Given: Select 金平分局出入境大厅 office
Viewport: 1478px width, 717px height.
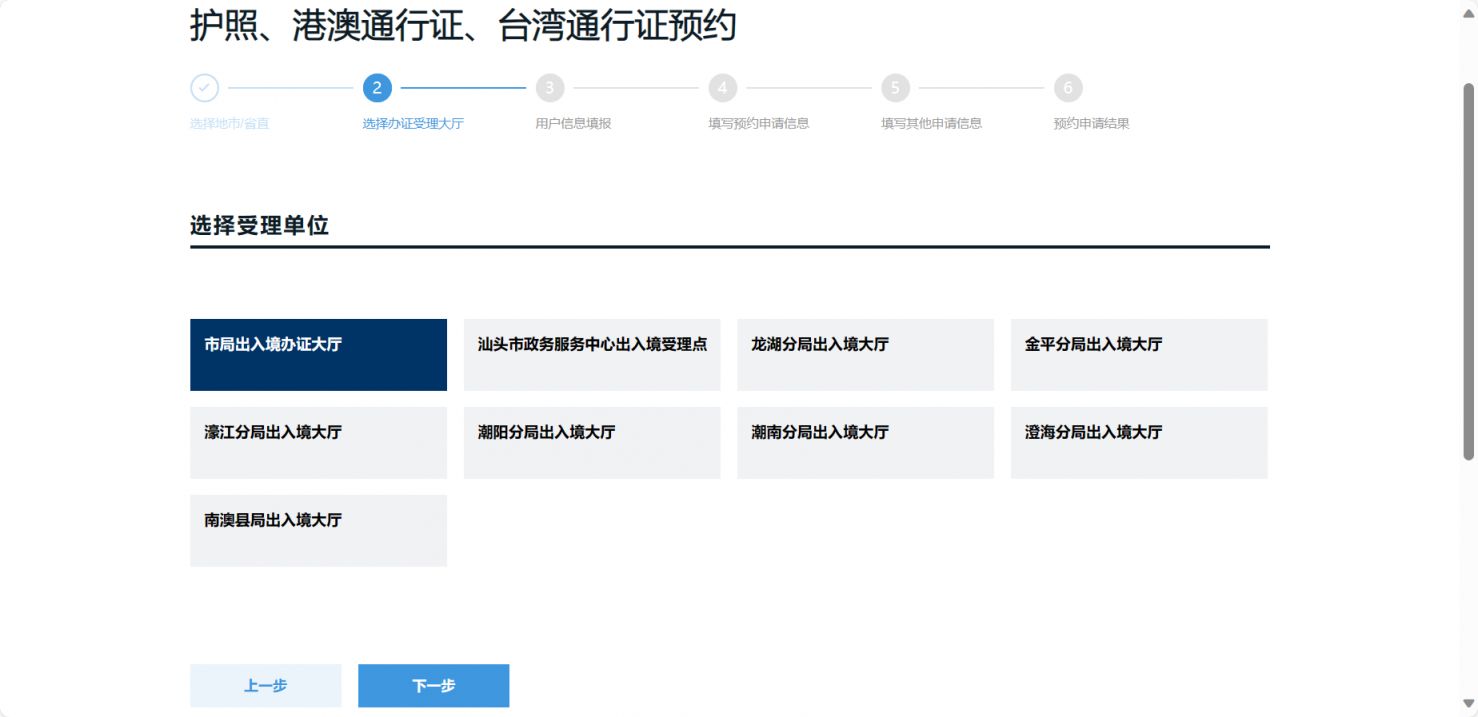Looking at the screenshot, I should (x=1138, y=355).
